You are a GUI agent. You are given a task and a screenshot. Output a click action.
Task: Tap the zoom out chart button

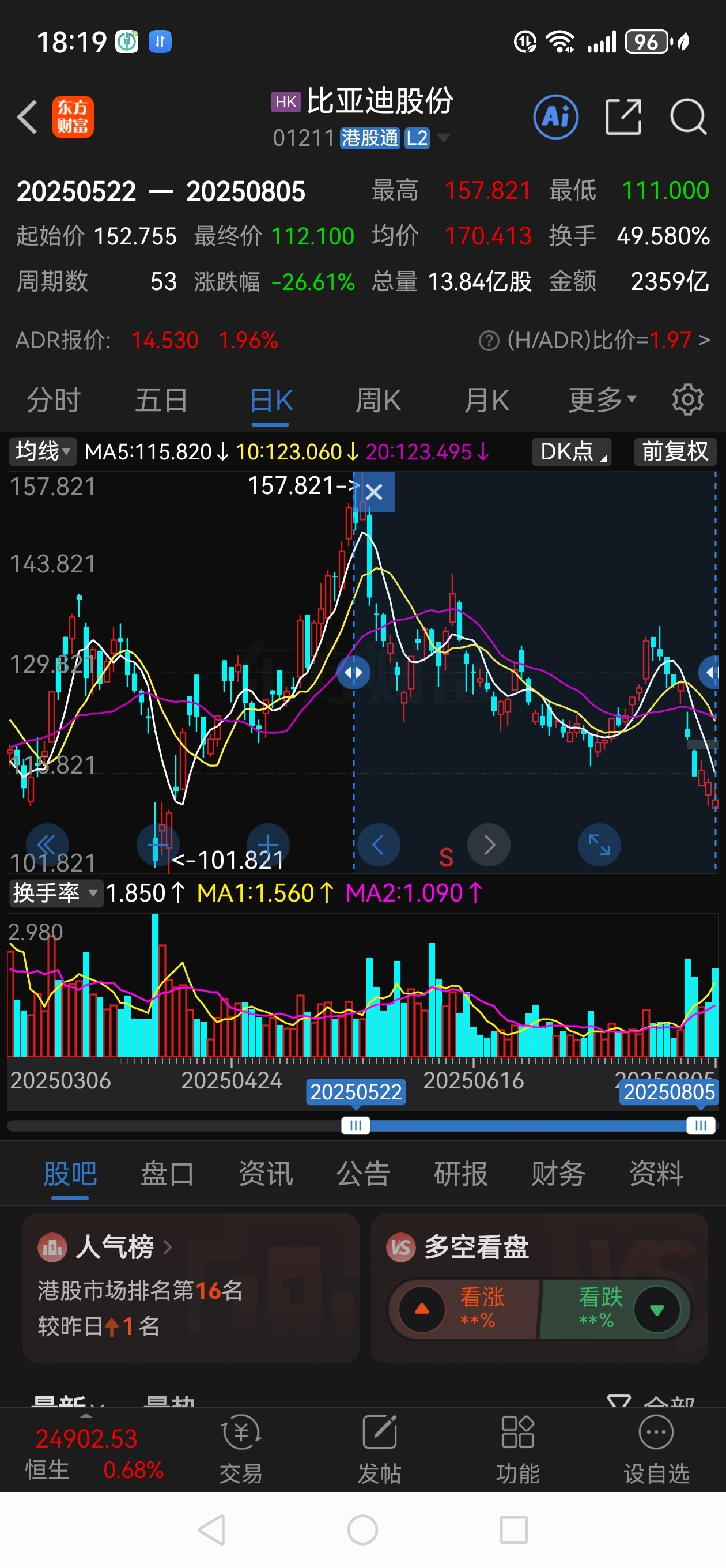pyautogui.click(x=158, y=845)
